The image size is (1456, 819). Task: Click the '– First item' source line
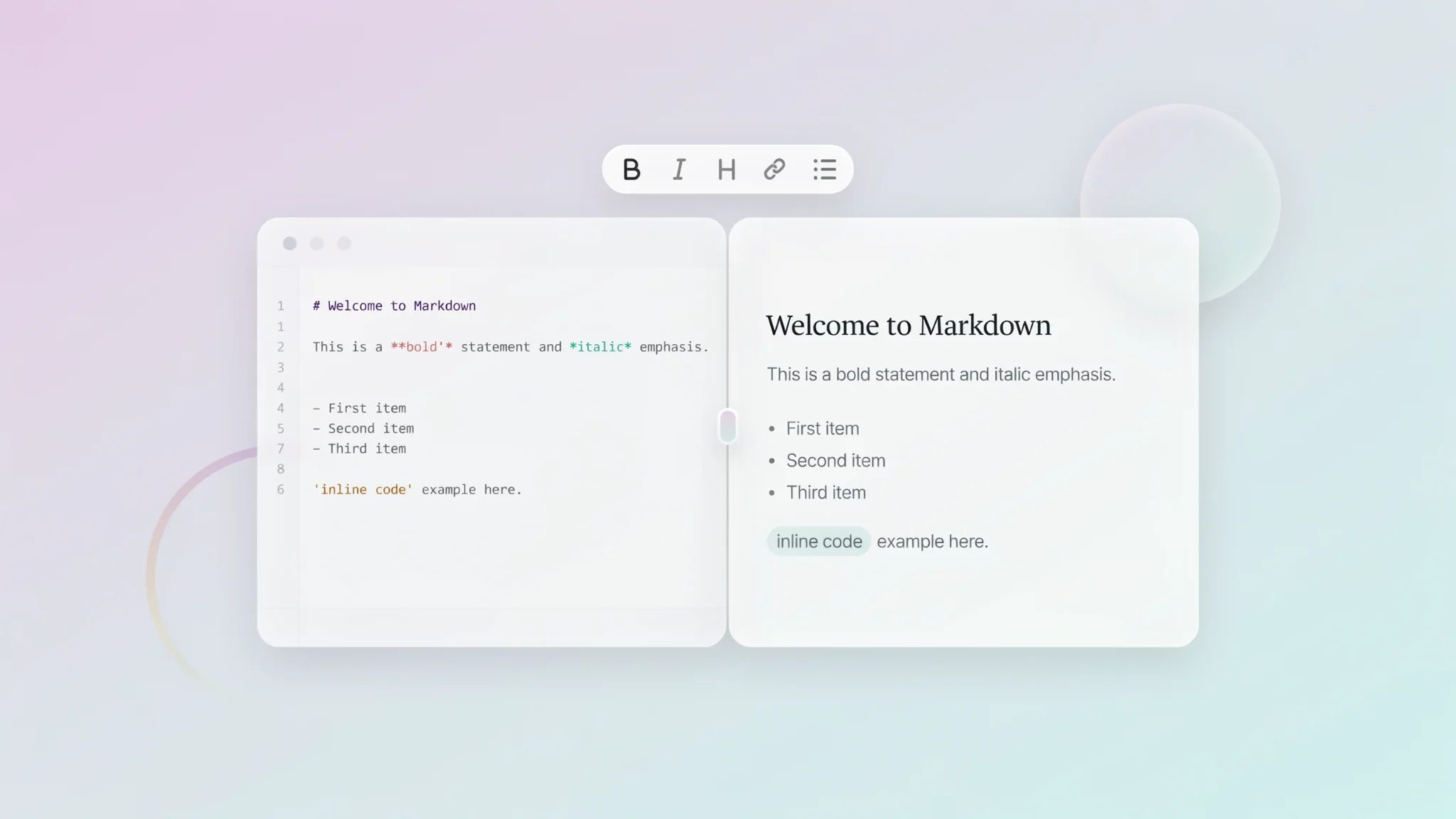(x=360, y=408)
